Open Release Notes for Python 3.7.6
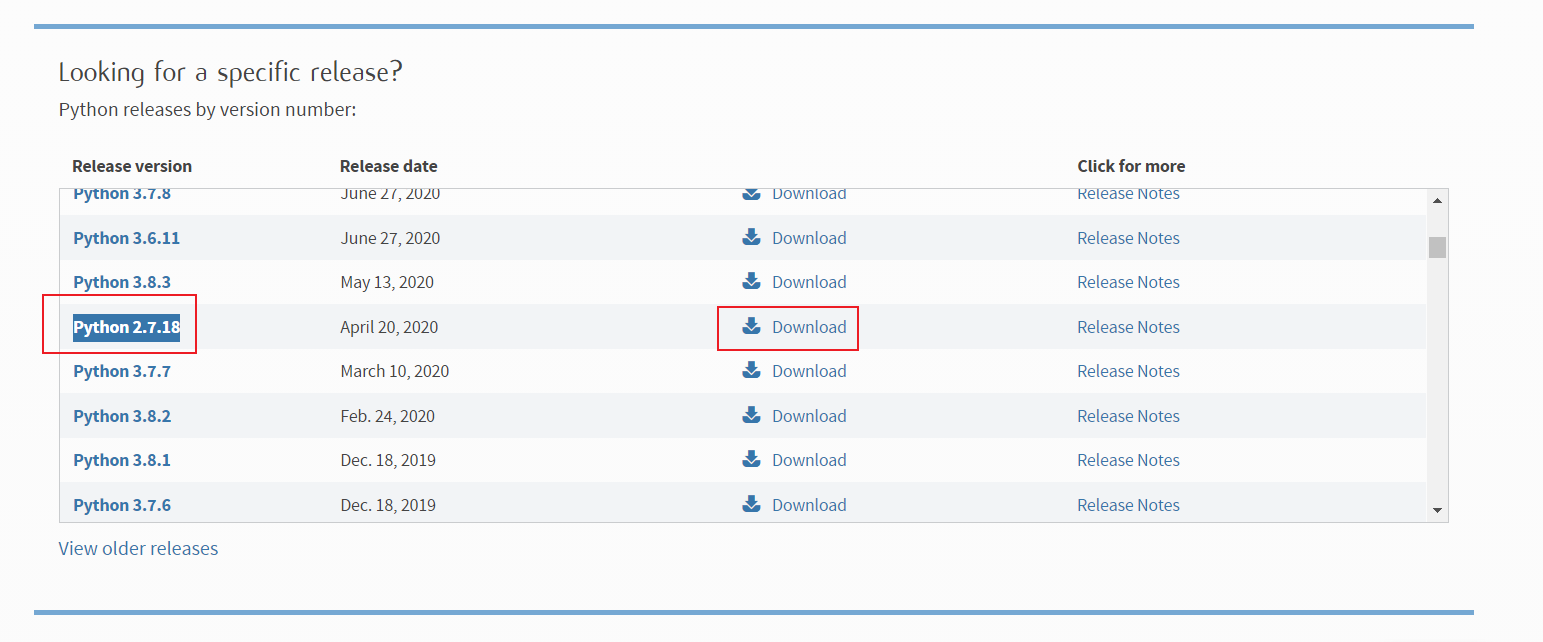The image size is (1543, 642). coord(1128,505)
